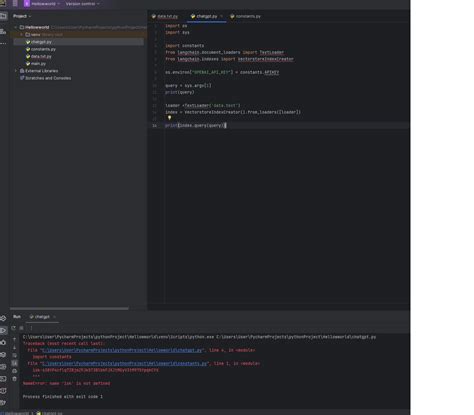Screen dimensions: 474x415
Task: Click the More tool windows ellipsis
Action: [3, 43]
